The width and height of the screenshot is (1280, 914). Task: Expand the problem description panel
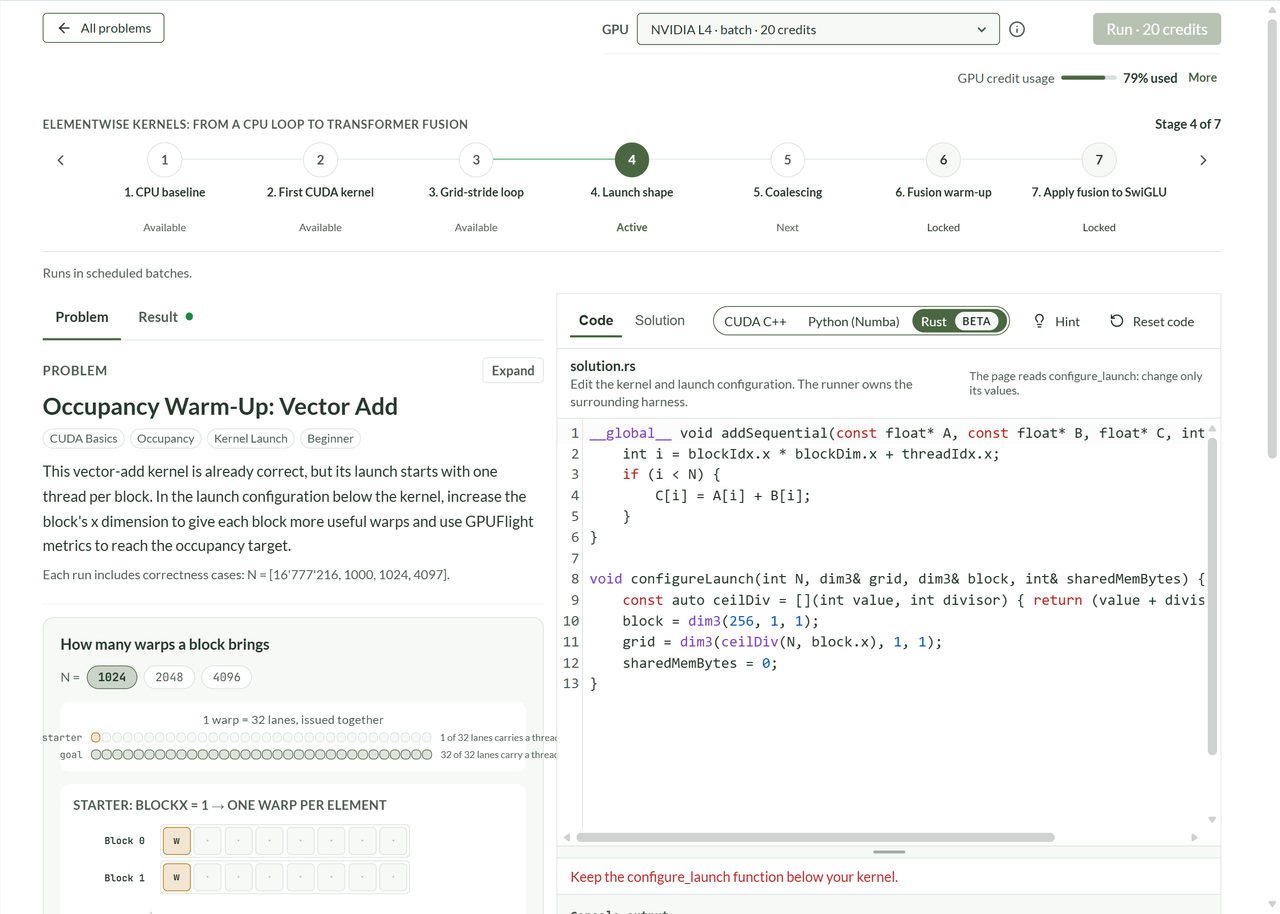(x=513, y=370)
